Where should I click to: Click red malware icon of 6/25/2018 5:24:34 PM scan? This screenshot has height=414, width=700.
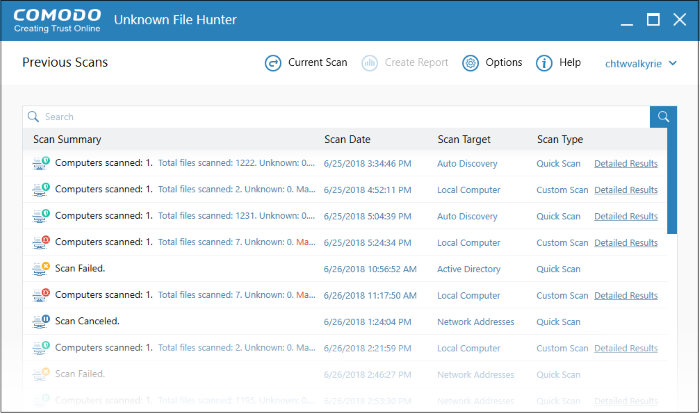[x=41, y=242]
